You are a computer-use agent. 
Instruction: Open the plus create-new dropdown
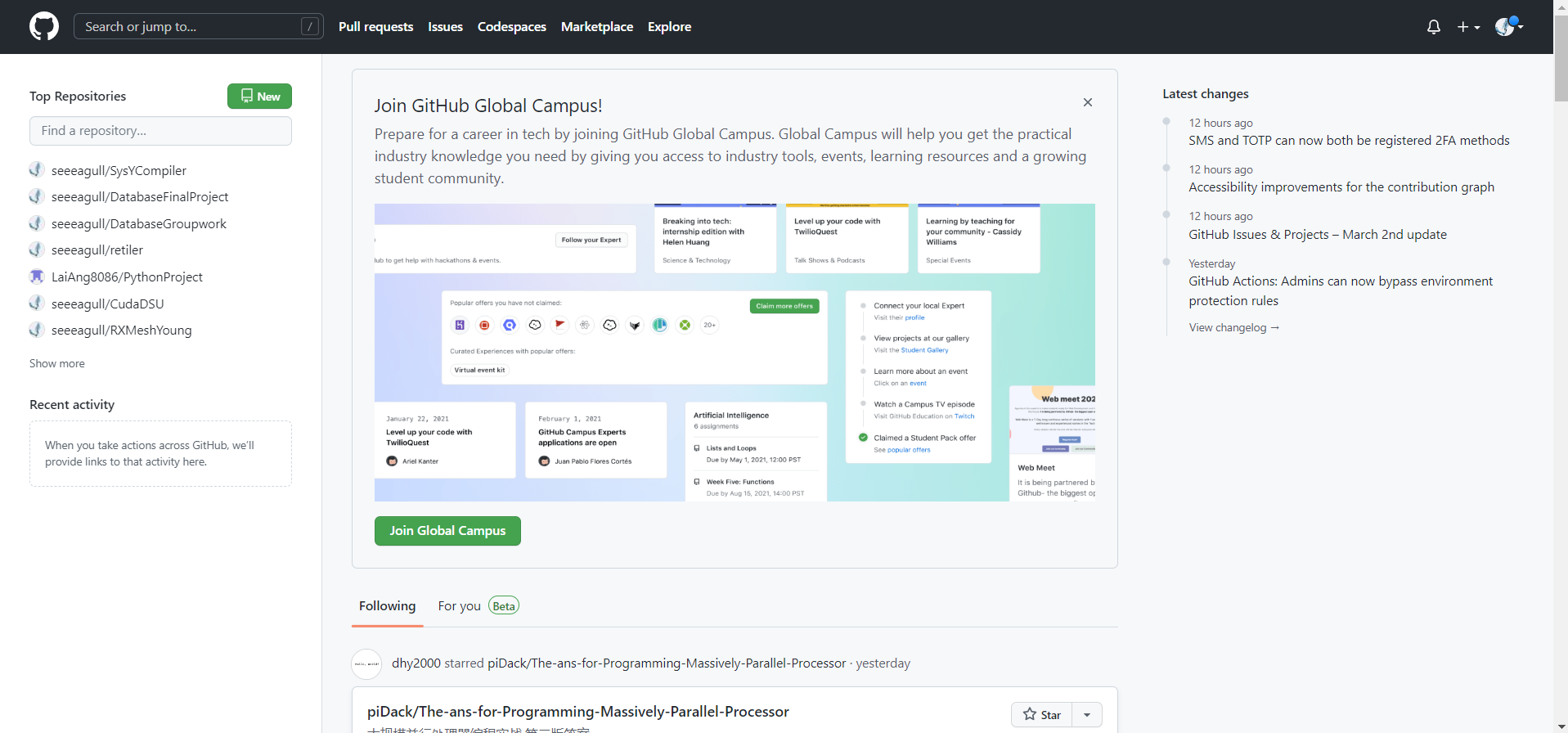(1468, 27)
